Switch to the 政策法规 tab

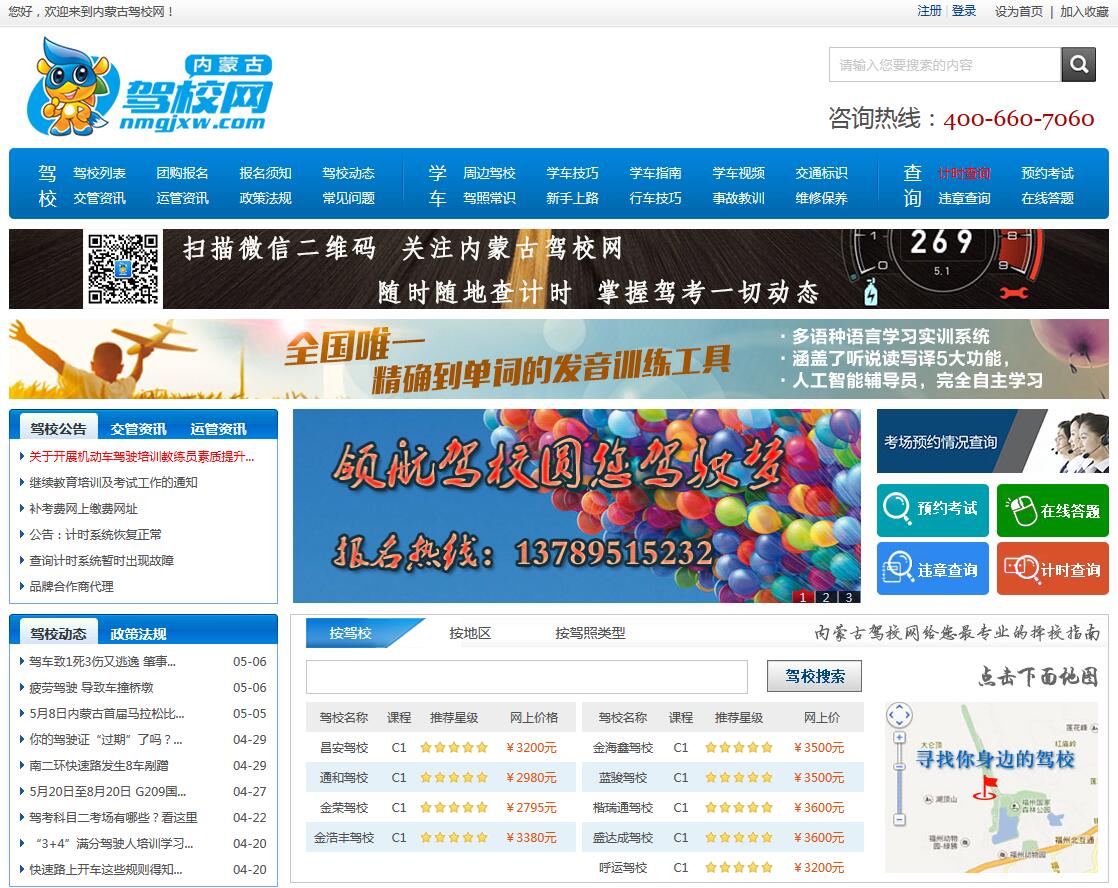click(138, 634)
